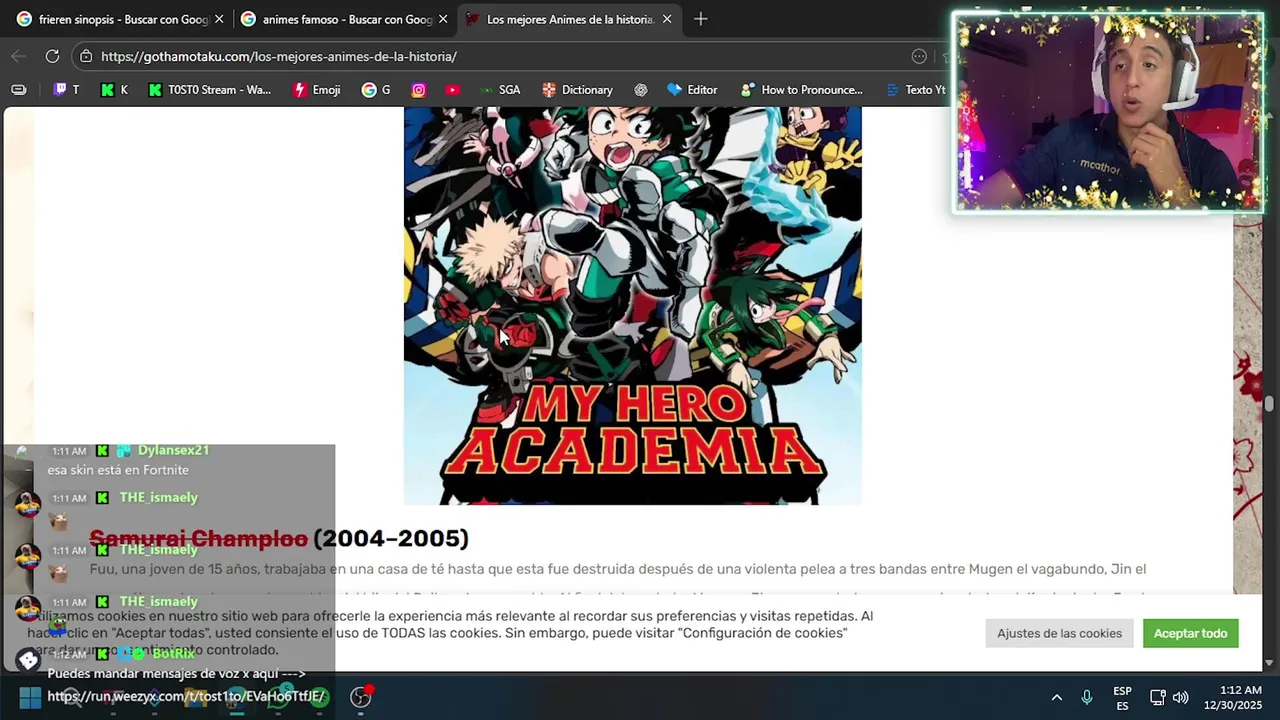Screen dimensions: 1280x720
Task: Open the Windows Start menu
Action: (29, 697)
